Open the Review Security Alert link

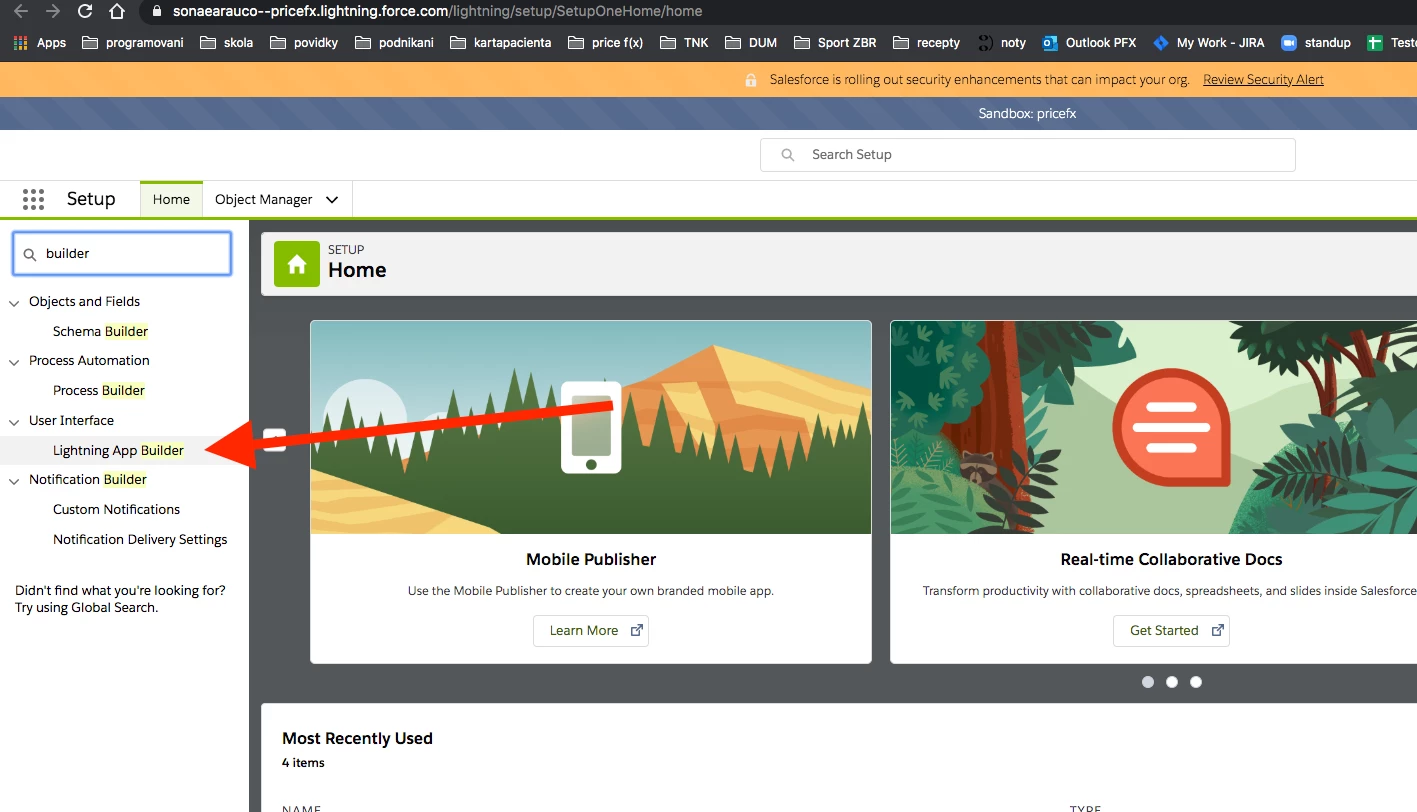[x=1262, y=78]
